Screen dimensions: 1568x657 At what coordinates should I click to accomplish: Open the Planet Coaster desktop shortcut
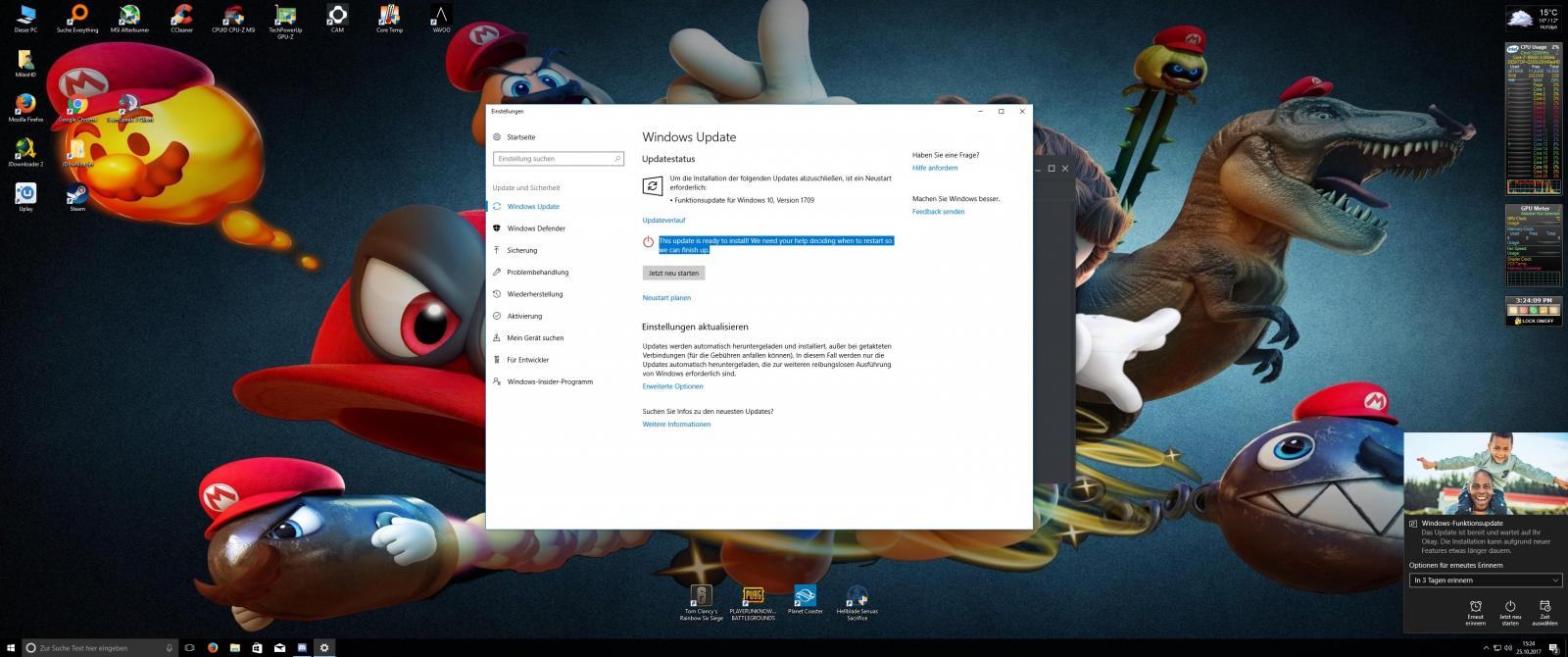point(805,600)
